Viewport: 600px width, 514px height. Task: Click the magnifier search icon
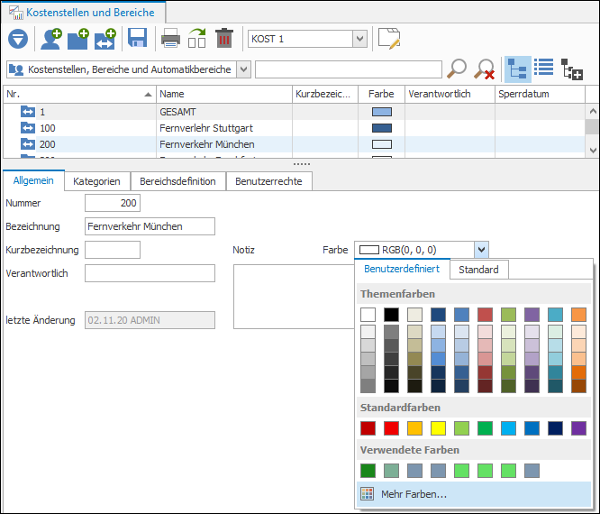[x=457, y=69]
